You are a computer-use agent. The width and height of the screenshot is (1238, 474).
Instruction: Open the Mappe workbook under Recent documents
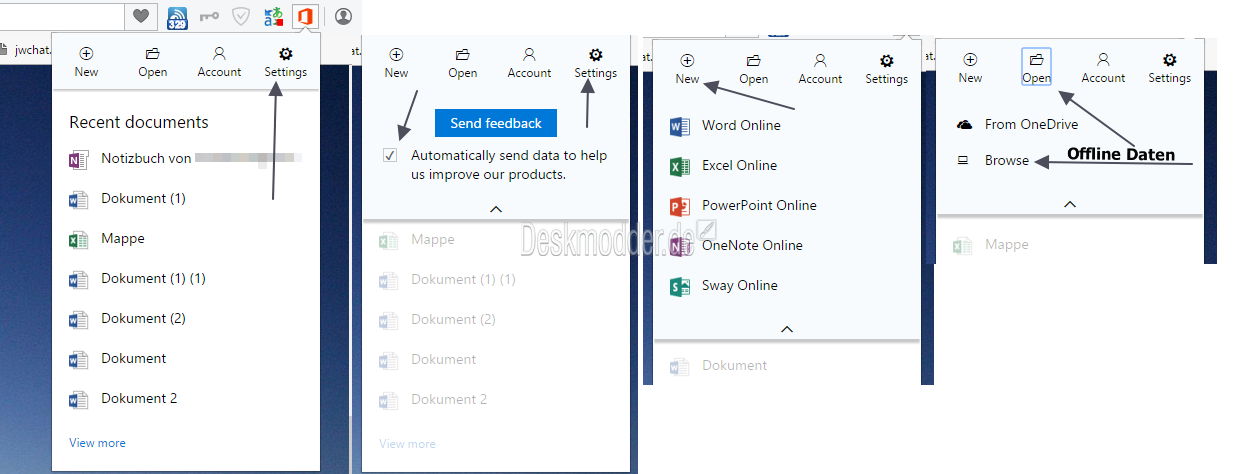click(122, 239)
